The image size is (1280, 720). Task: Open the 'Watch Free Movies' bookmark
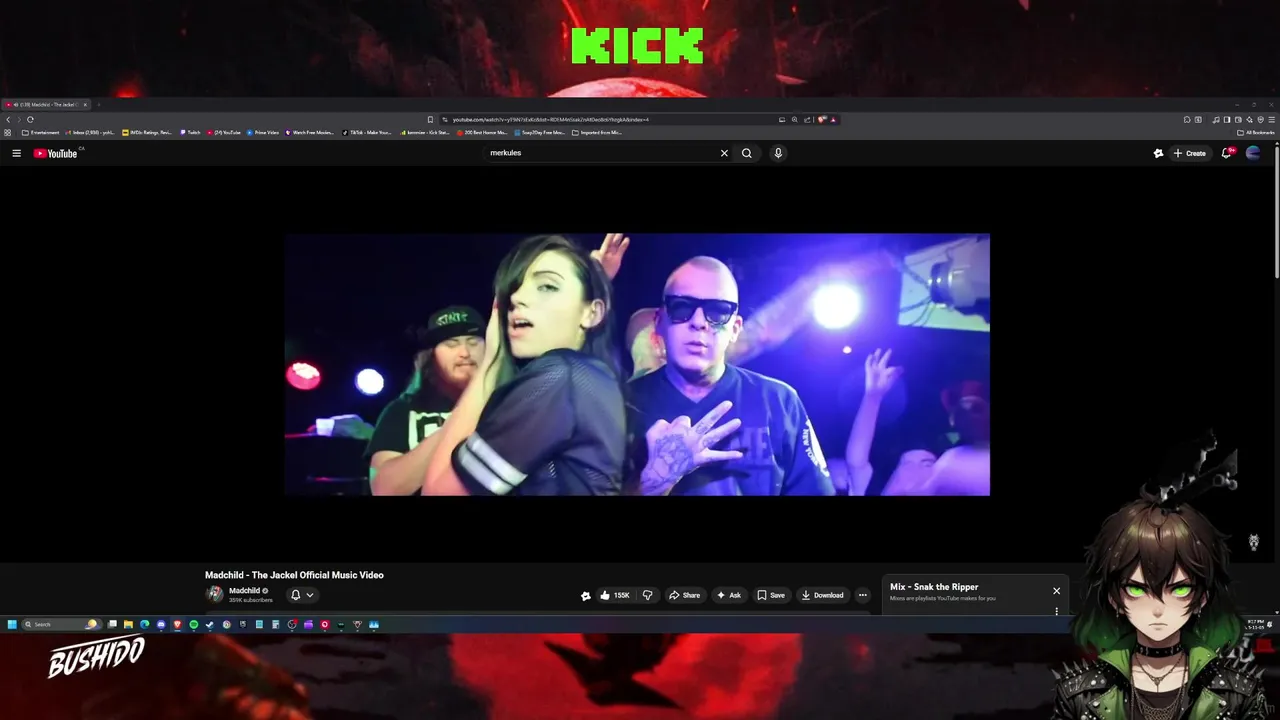(x=310, y=132)
